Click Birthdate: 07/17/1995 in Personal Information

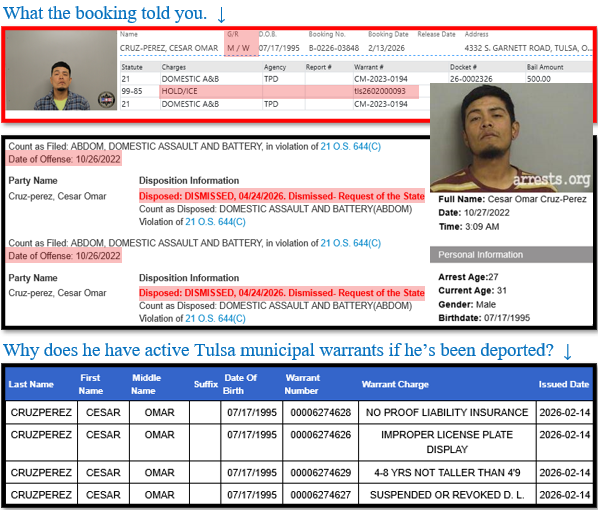tap(484, 318)
